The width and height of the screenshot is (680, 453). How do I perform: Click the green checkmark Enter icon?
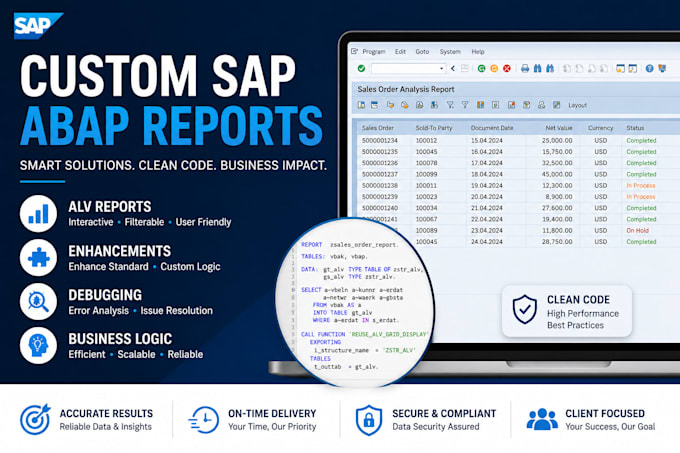point(361,68)
